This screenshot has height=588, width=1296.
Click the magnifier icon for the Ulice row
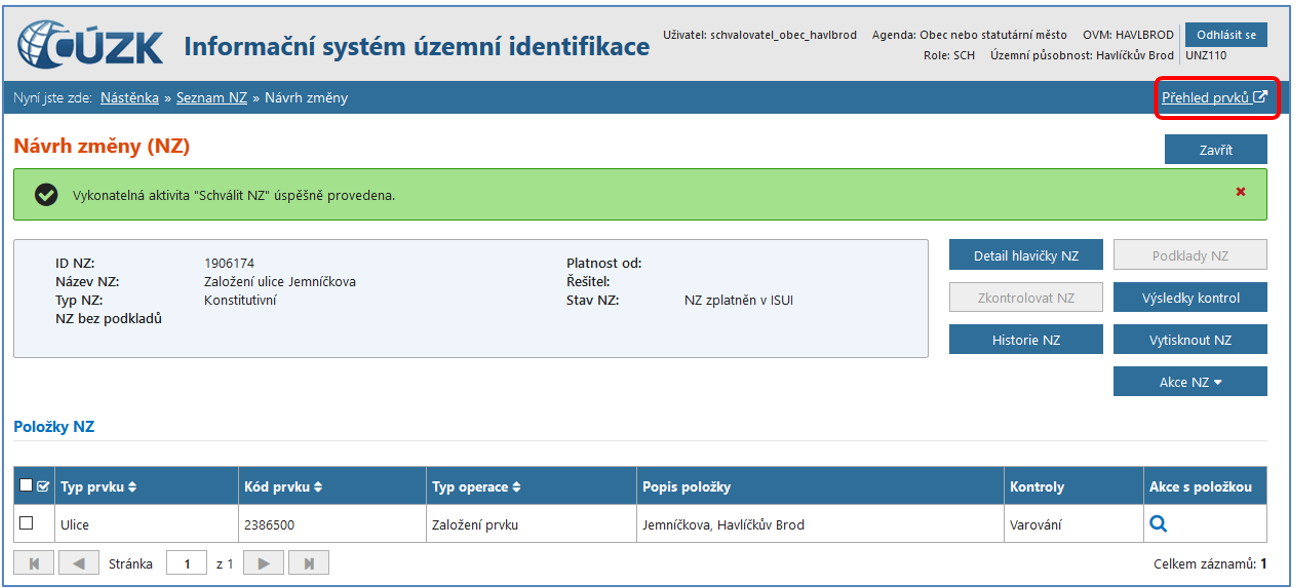point(1158,523)
